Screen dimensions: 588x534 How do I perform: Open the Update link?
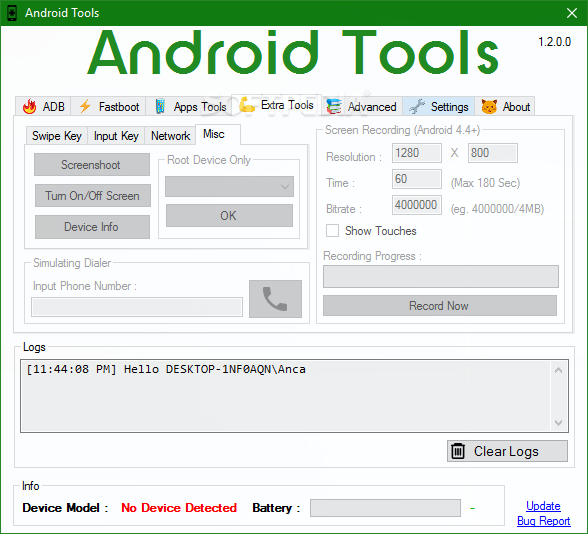click(x=543, y=506)
